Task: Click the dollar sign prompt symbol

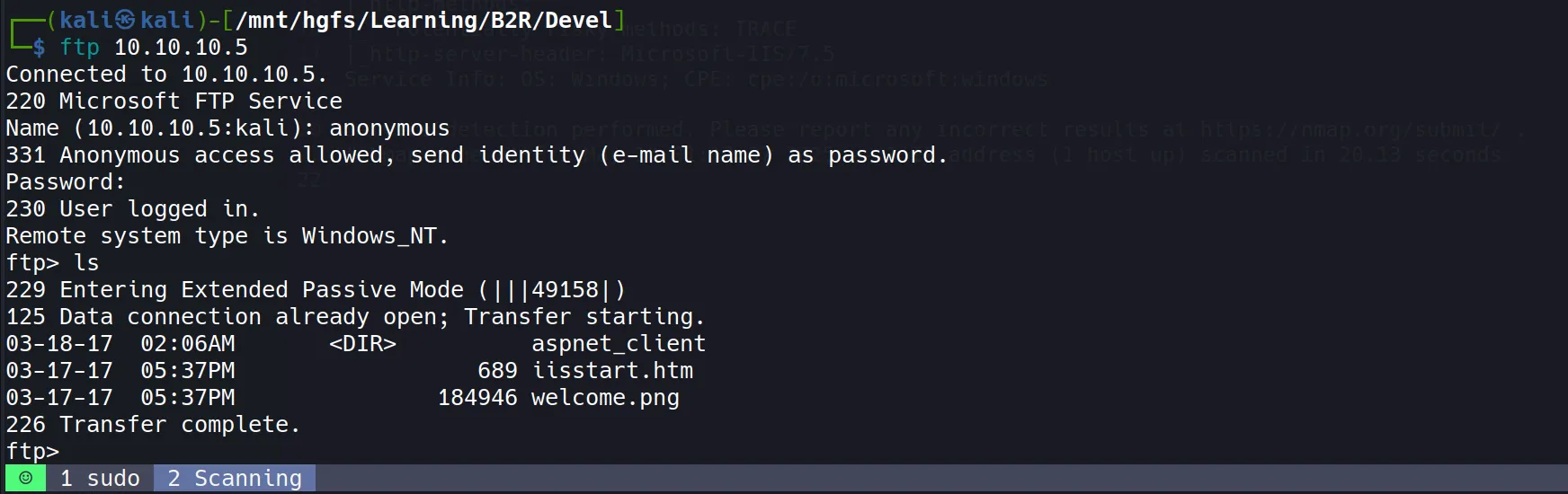Action: (39, 47)
